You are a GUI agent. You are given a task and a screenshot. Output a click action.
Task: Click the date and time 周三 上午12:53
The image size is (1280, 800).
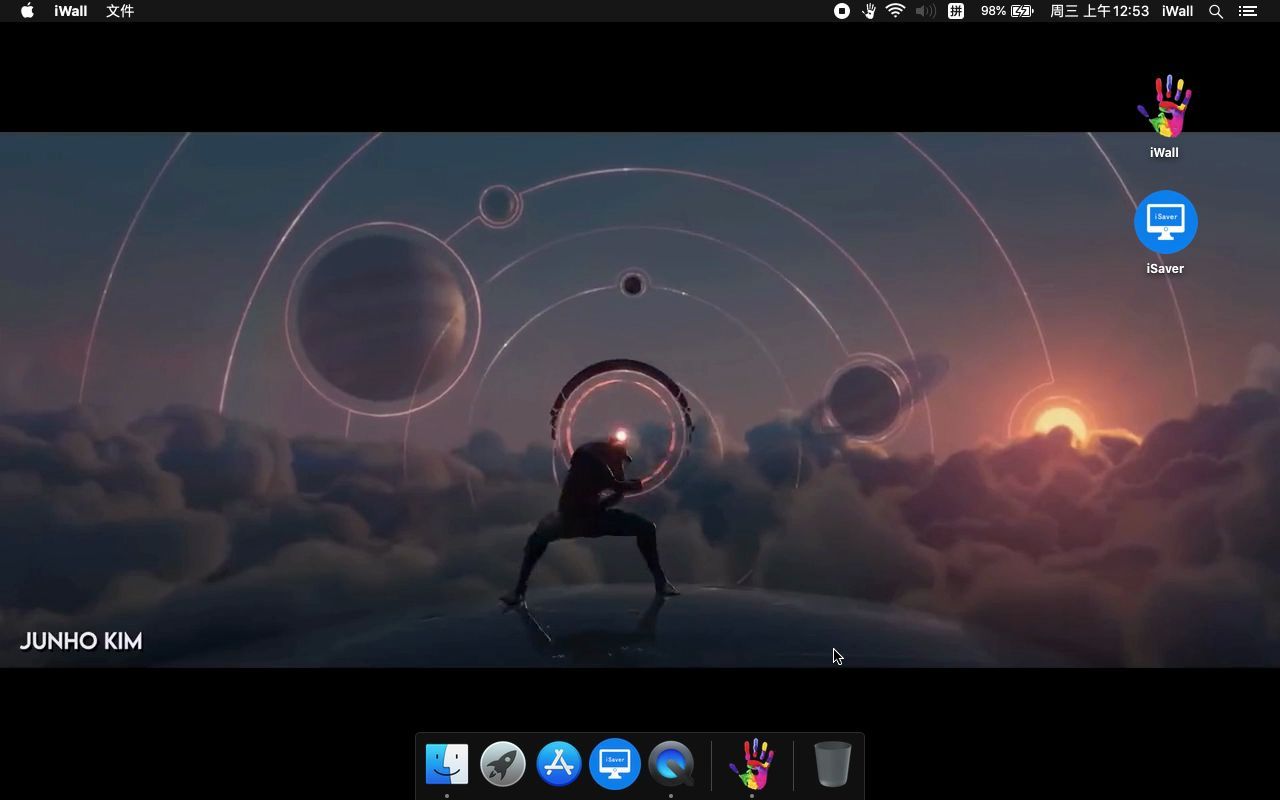(1099, 11)
